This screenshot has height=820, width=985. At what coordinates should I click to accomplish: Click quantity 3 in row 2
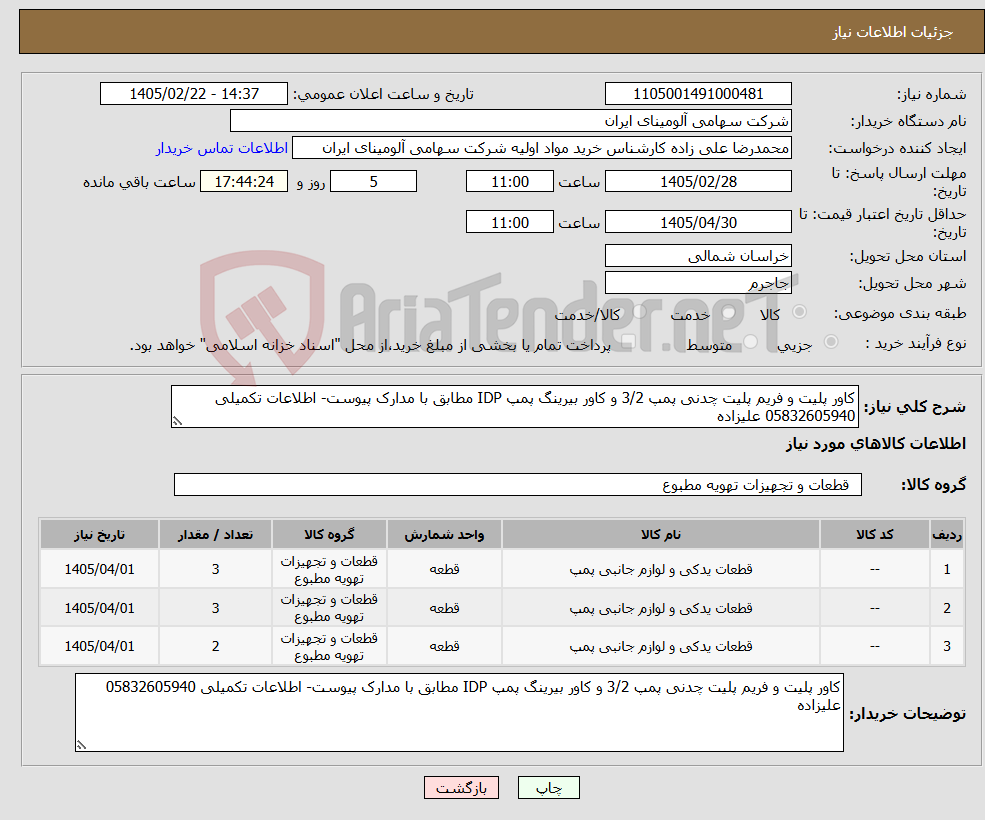click(x=215, y=608)
